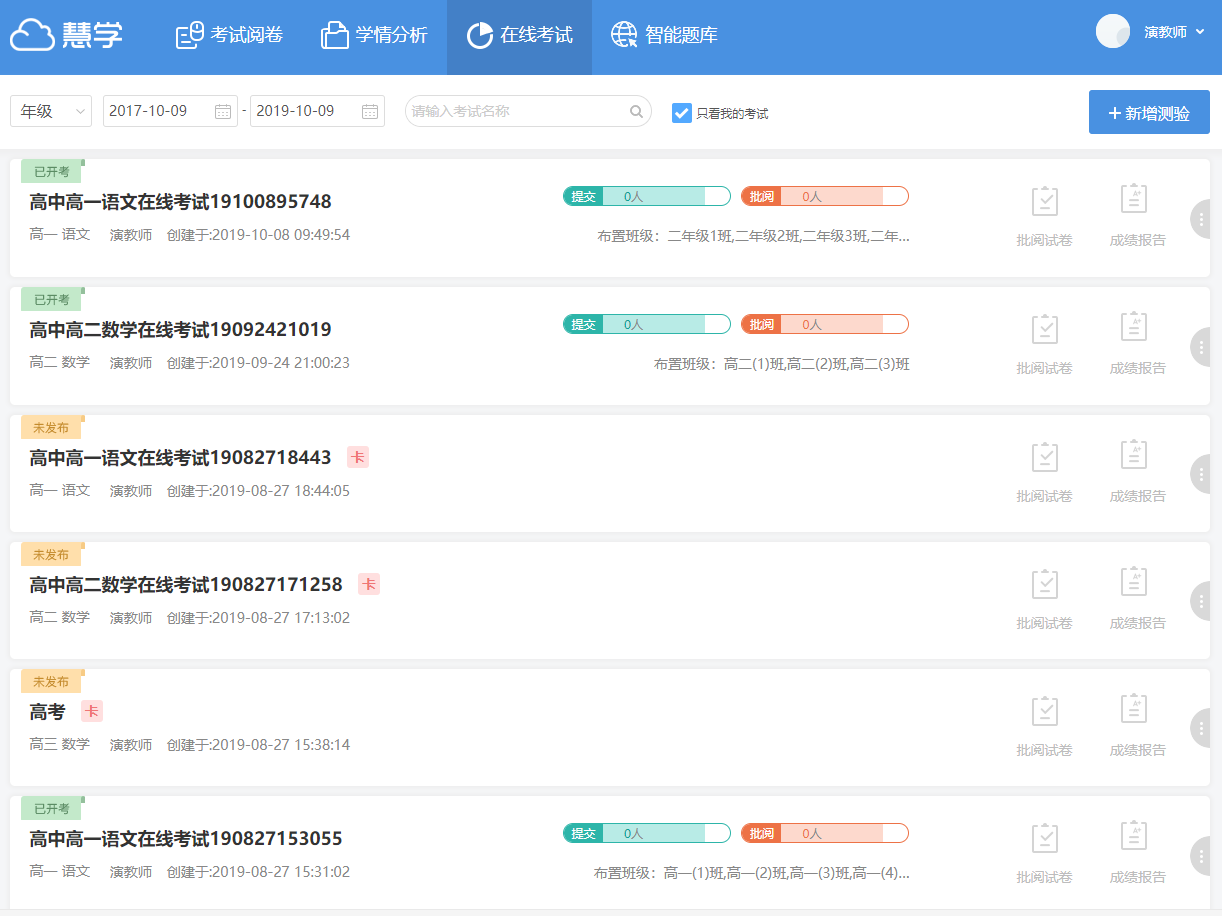Click the 新增测验 button
Image resolution: width=1222 pixels, height=916 pixels.
click(1149, 113)
